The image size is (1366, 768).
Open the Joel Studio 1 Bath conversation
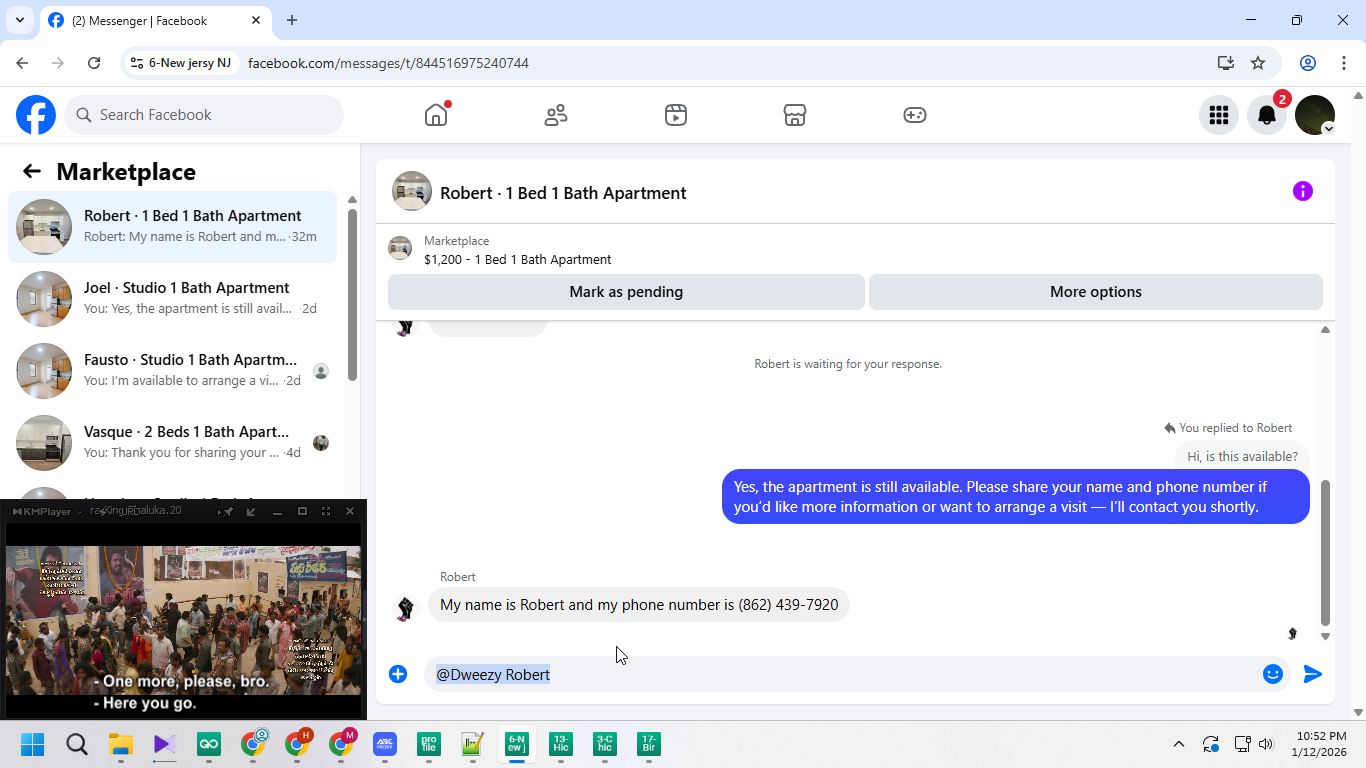pyautogui.click(x=173, y=299)
